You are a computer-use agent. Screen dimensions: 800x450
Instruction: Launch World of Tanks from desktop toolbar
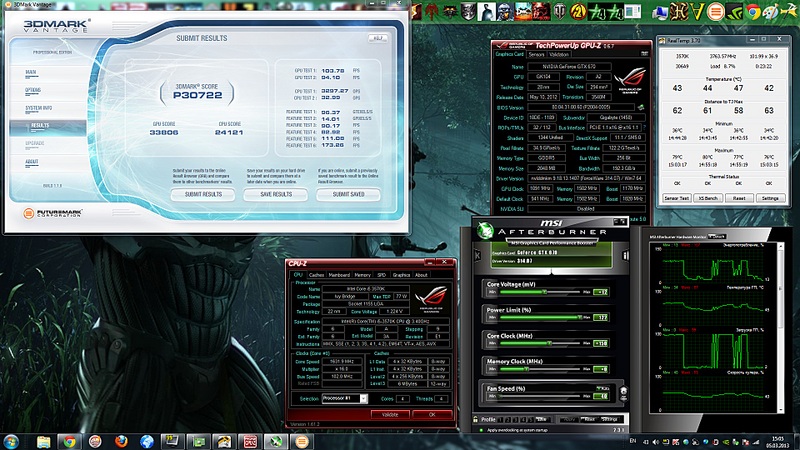tap(560, 11)
